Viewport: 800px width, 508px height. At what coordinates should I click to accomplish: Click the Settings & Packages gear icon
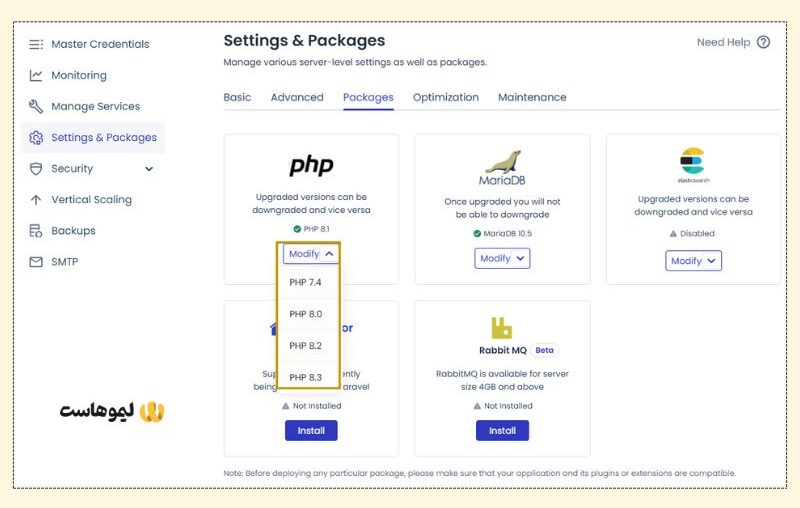pos(36,138)
